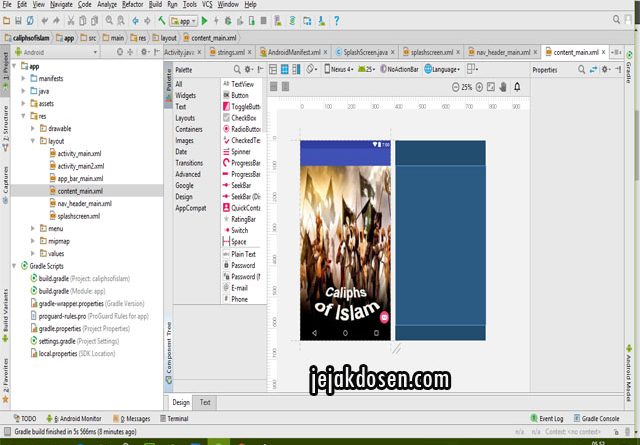
Task: Select the ToggleButton widget in Palette
Action: 242,107
